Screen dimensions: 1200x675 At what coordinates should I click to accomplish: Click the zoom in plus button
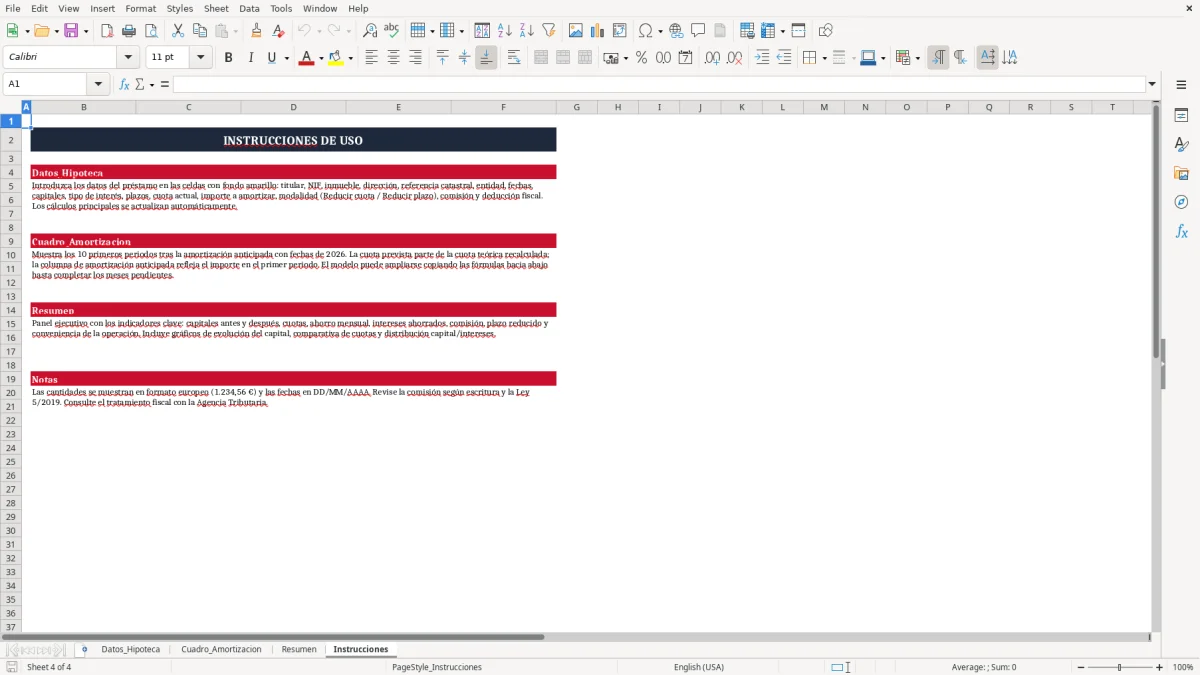1159,667
